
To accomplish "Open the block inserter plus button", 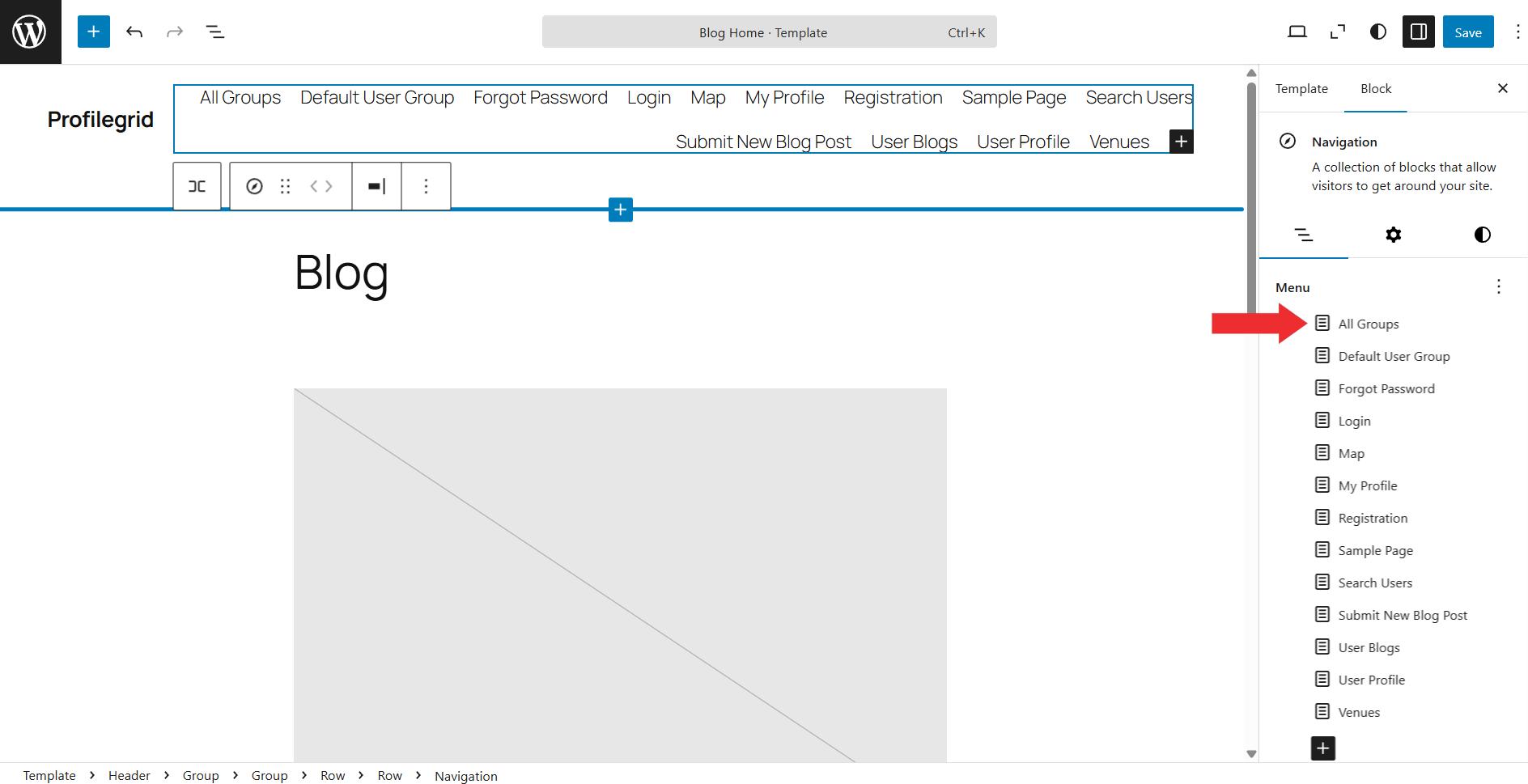I will coord(94,32).
